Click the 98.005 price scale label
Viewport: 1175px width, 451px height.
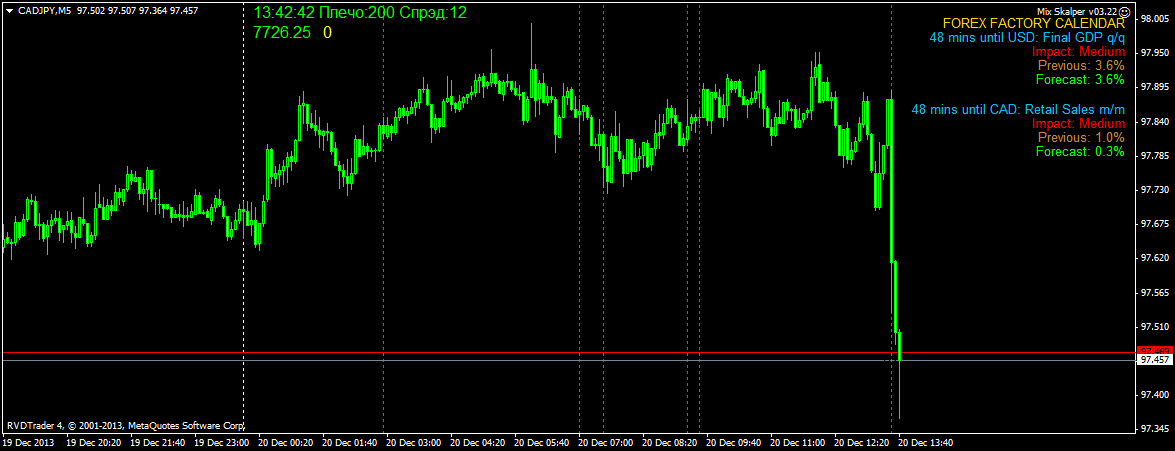(x=1153, y=19)
